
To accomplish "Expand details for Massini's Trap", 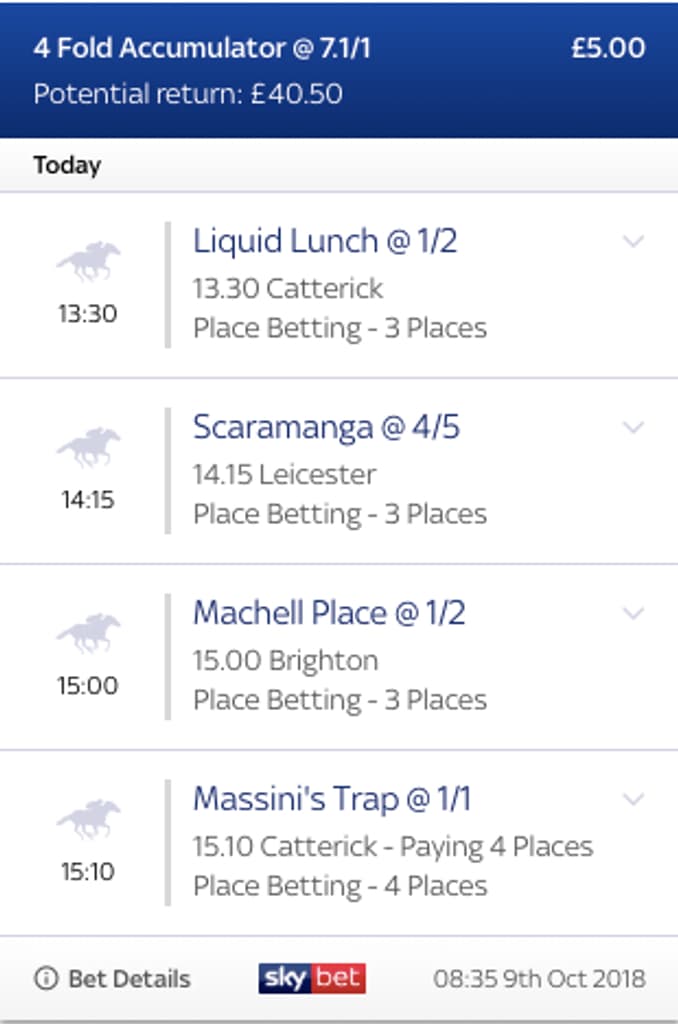I will pos(630,799).
